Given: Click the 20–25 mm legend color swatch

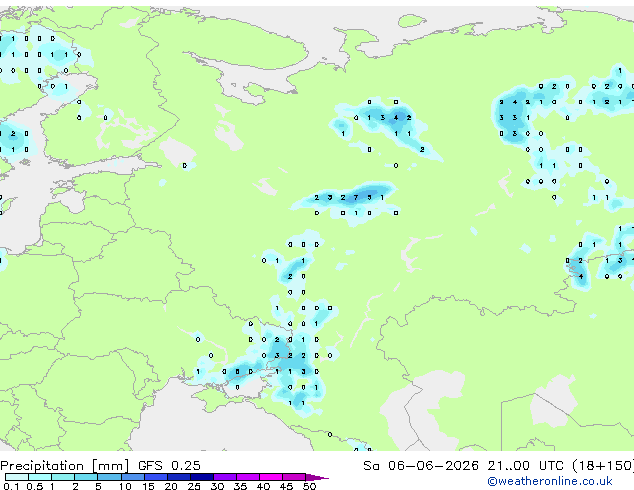Looking at the screenshot, I should click(x=178, y=477).
